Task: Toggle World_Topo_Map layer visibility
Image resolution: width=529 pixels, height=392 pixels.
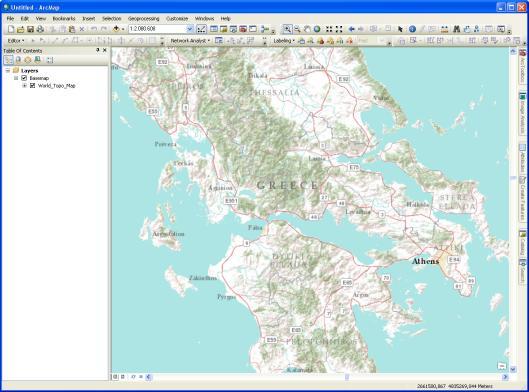Action: click(x=32, y=86)
